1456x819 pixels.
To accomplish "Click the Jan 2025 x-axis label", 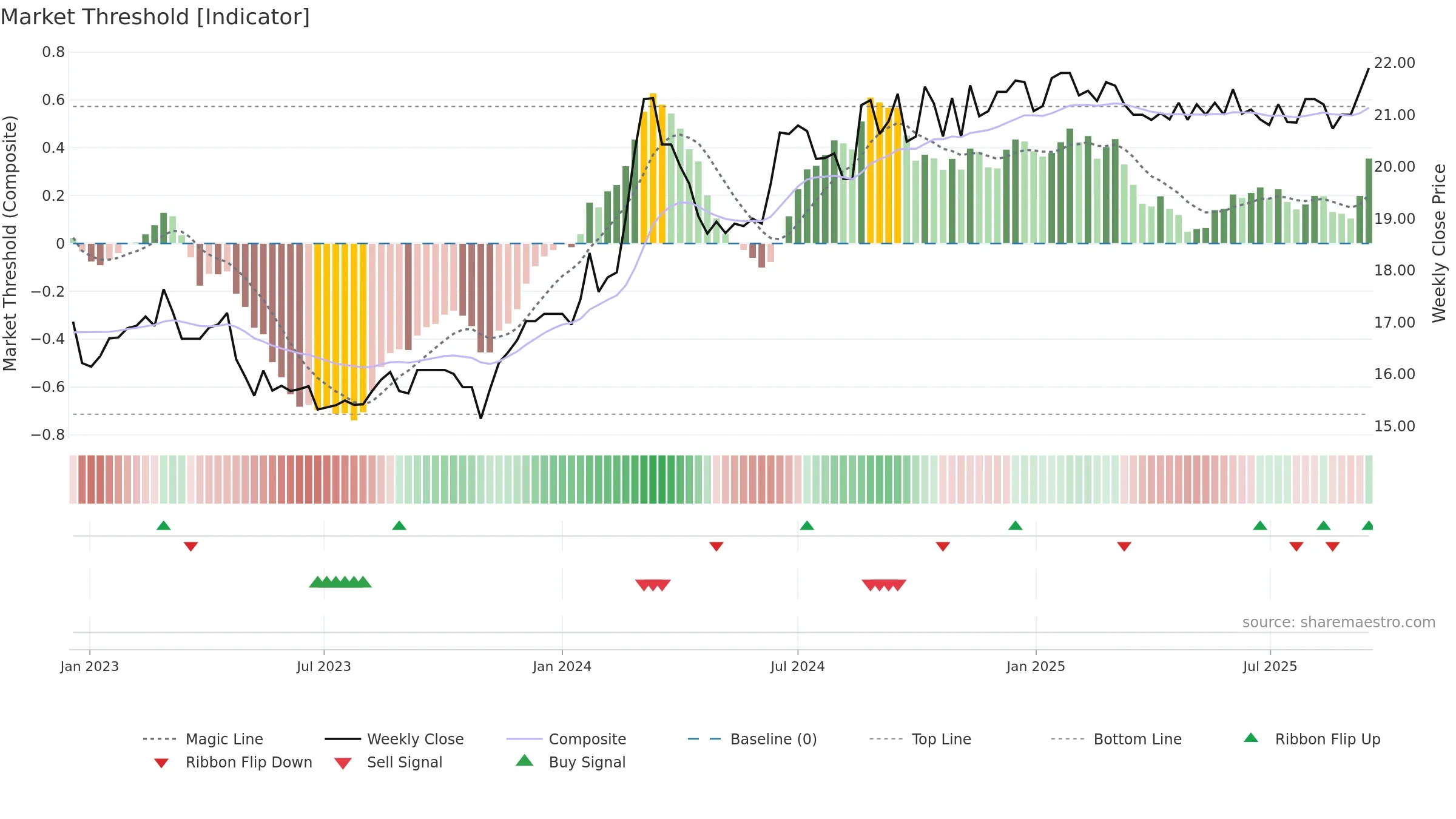I will click(1036, 666).
